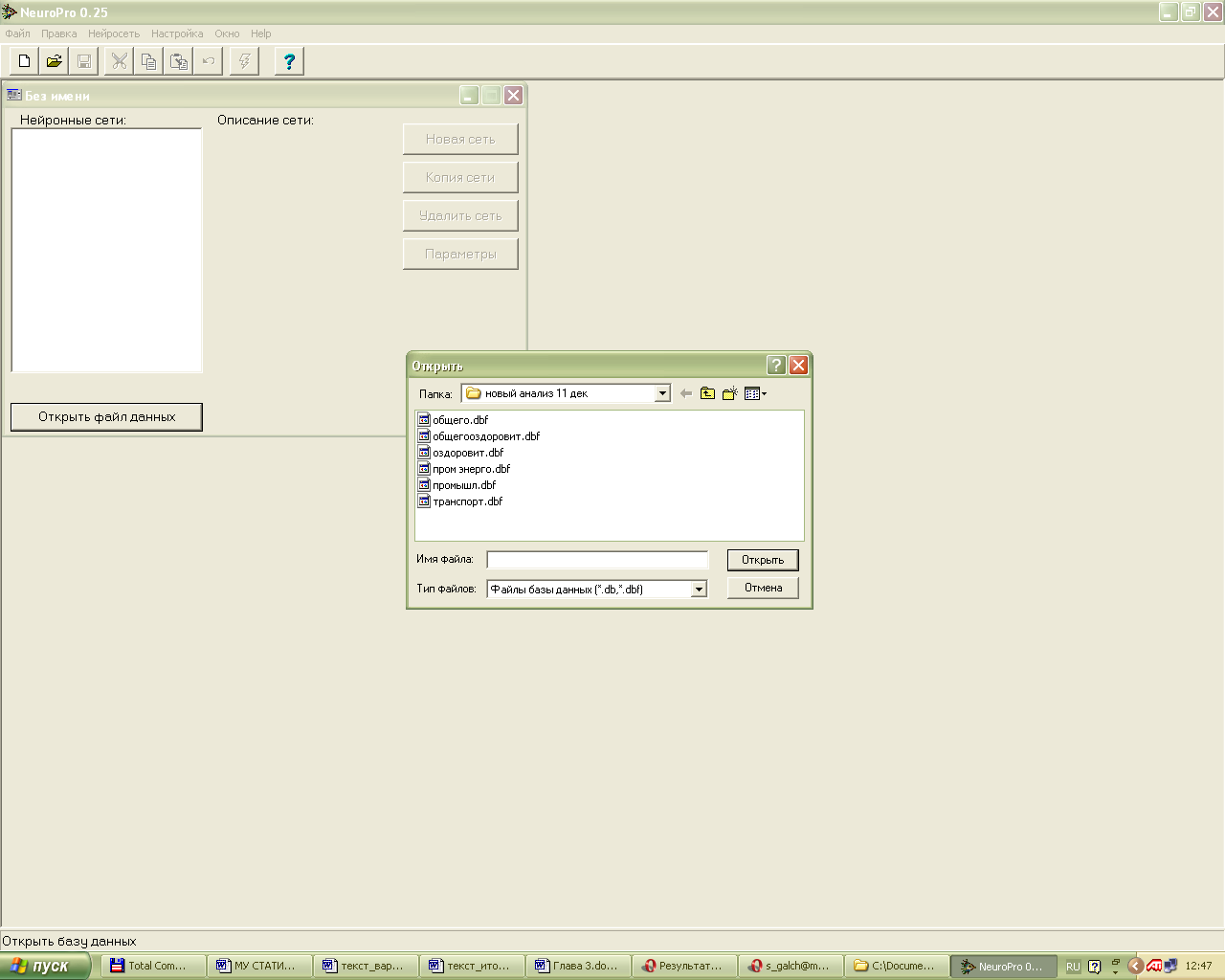
Task: Click the dialog's question mark help button
Action: pos(776,366)
